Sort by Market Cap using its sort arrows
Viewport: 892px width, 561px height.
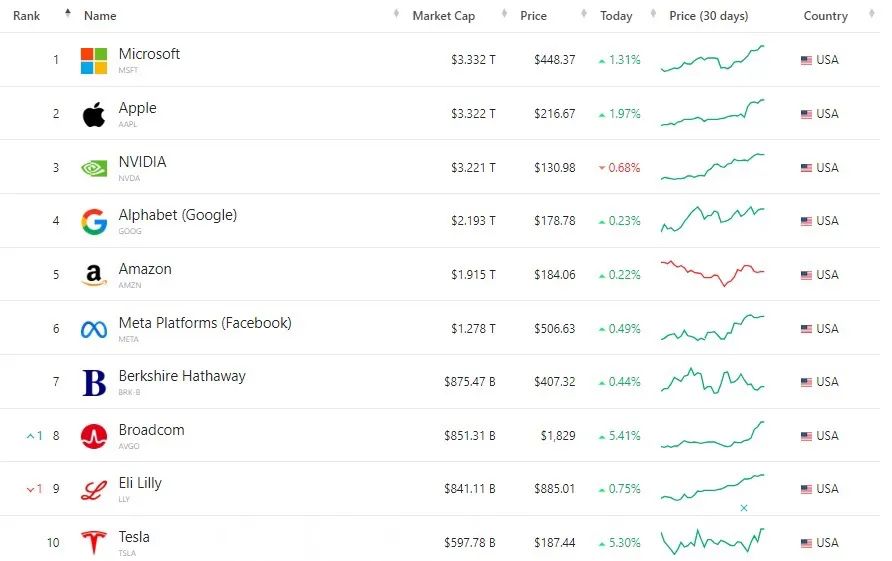pyautogui.click(x=504, y=14)
